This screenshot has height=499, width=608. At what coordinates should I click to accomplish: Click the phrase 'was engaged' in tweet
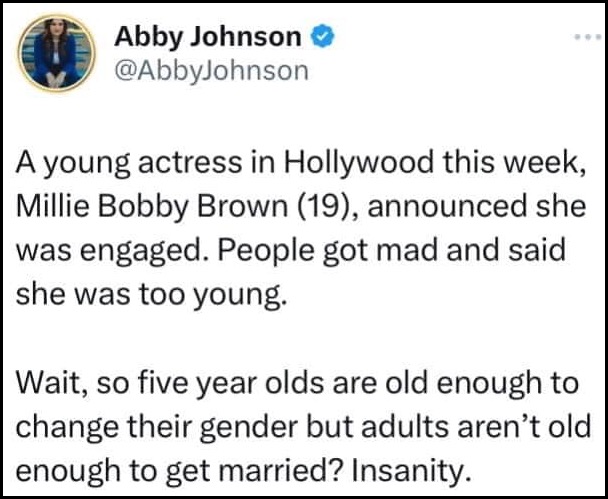[114, 251]
